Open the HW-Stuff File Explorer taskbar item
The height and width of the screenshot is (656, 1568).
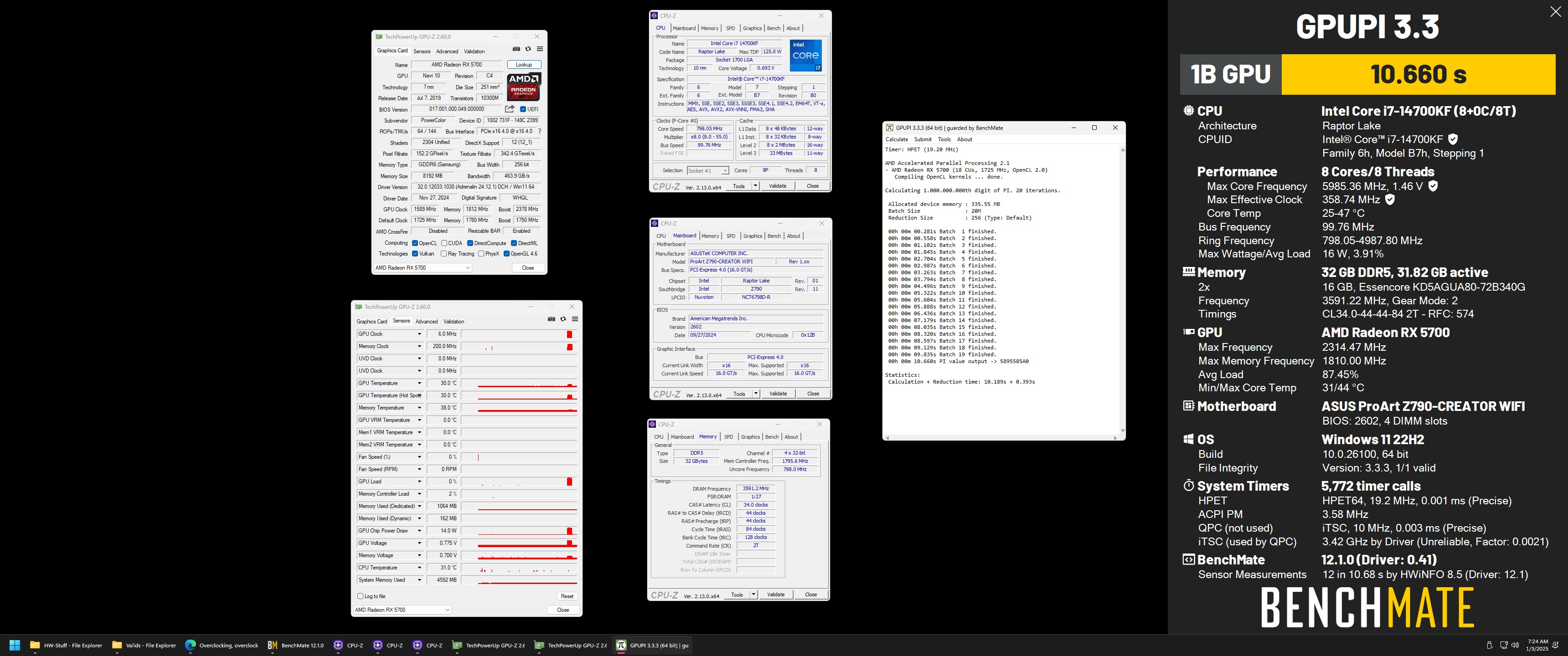pyautogui.click(x=67, y=645)
